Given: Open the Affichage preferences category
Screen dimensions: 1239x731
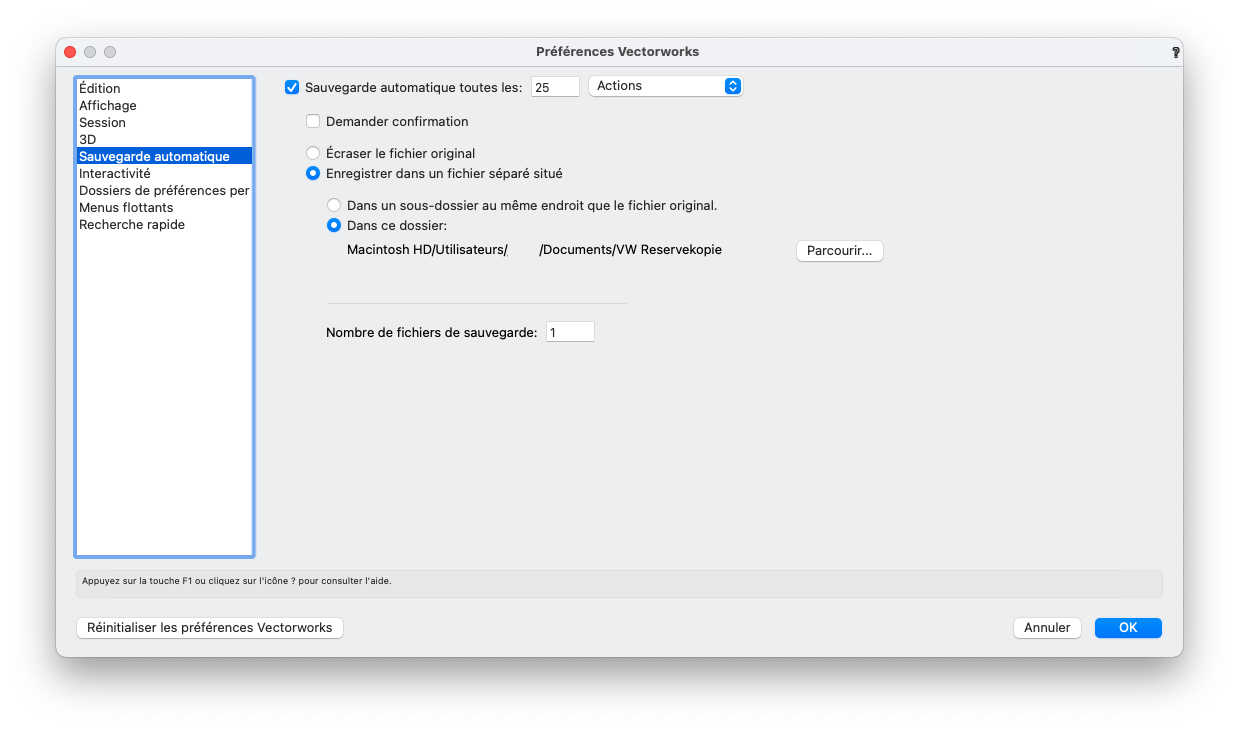Looking at the screenshot, I should pyautogui.click(x=164, y=106).
